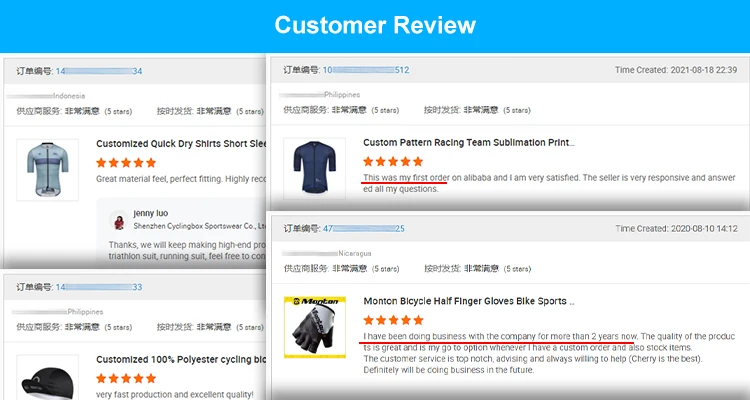The image size is (750, 400).
Task: Open order number ending in 34
Action: [99, 71]
